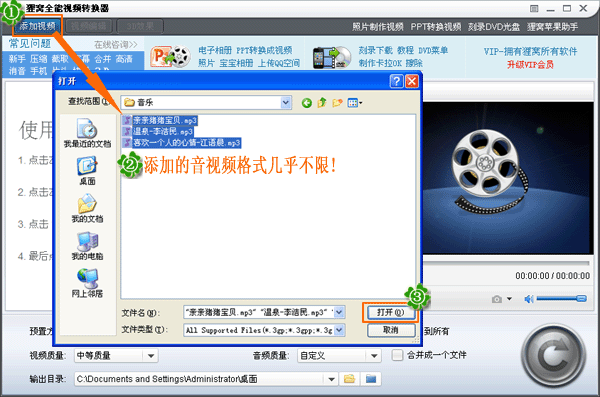Open the main window menu icon
The image size is (600, 397).
click(x=534, y=8)
